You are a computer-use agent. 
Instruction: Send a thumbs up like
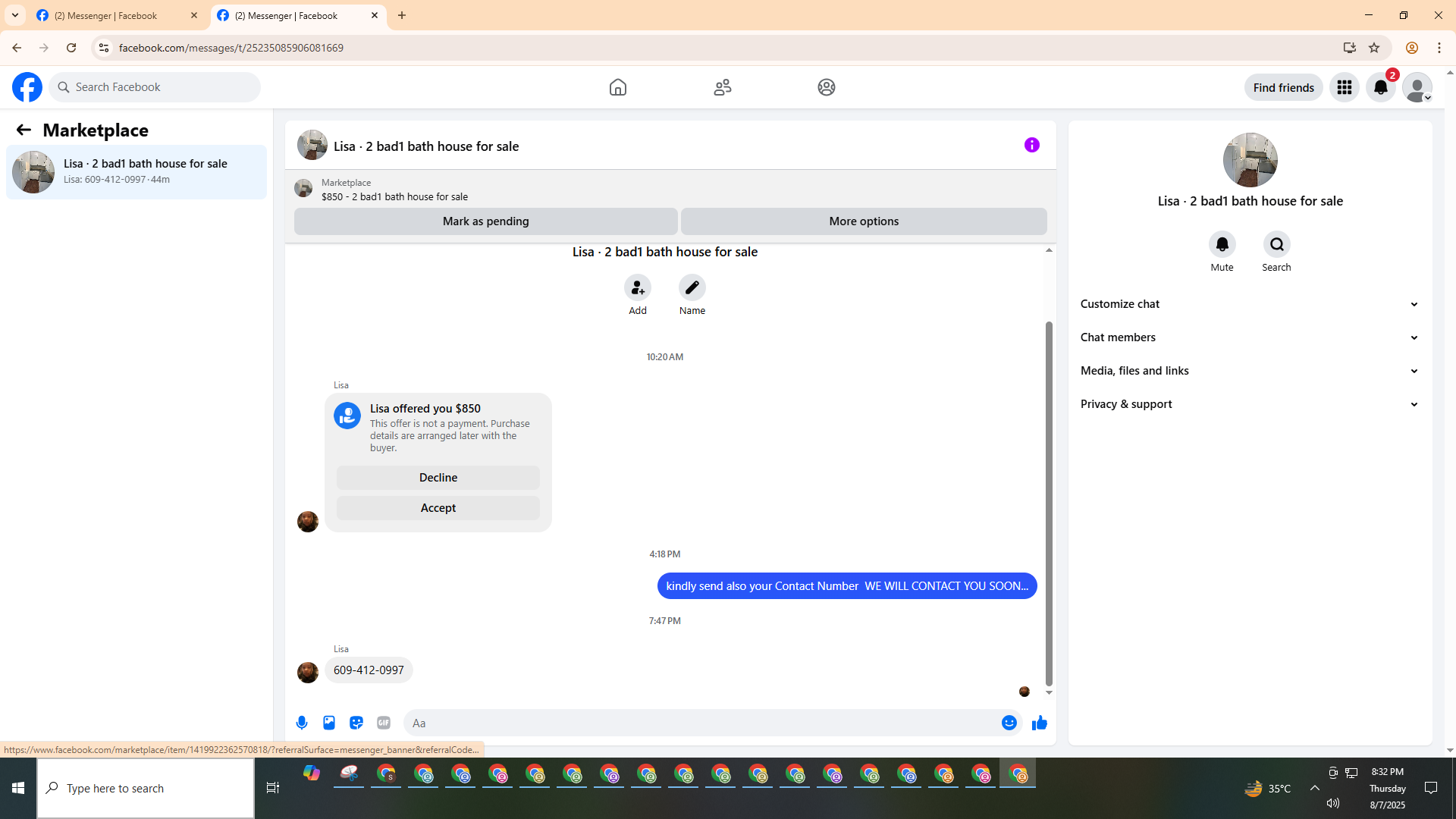point(1040,723)
